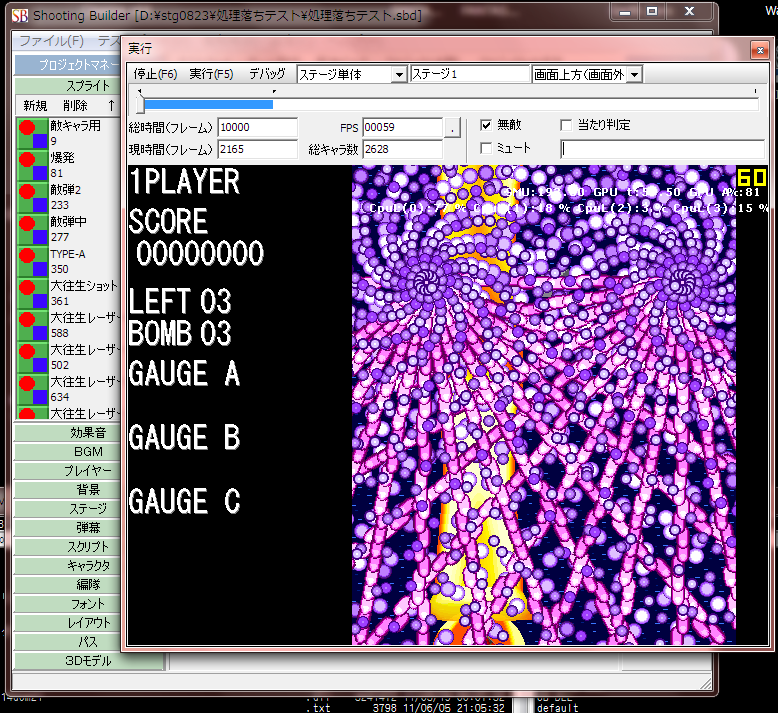This screenshot has width=778, height=713.
Task: Click the 大往生ショット sprite icon
Action: tap(33, 293)
